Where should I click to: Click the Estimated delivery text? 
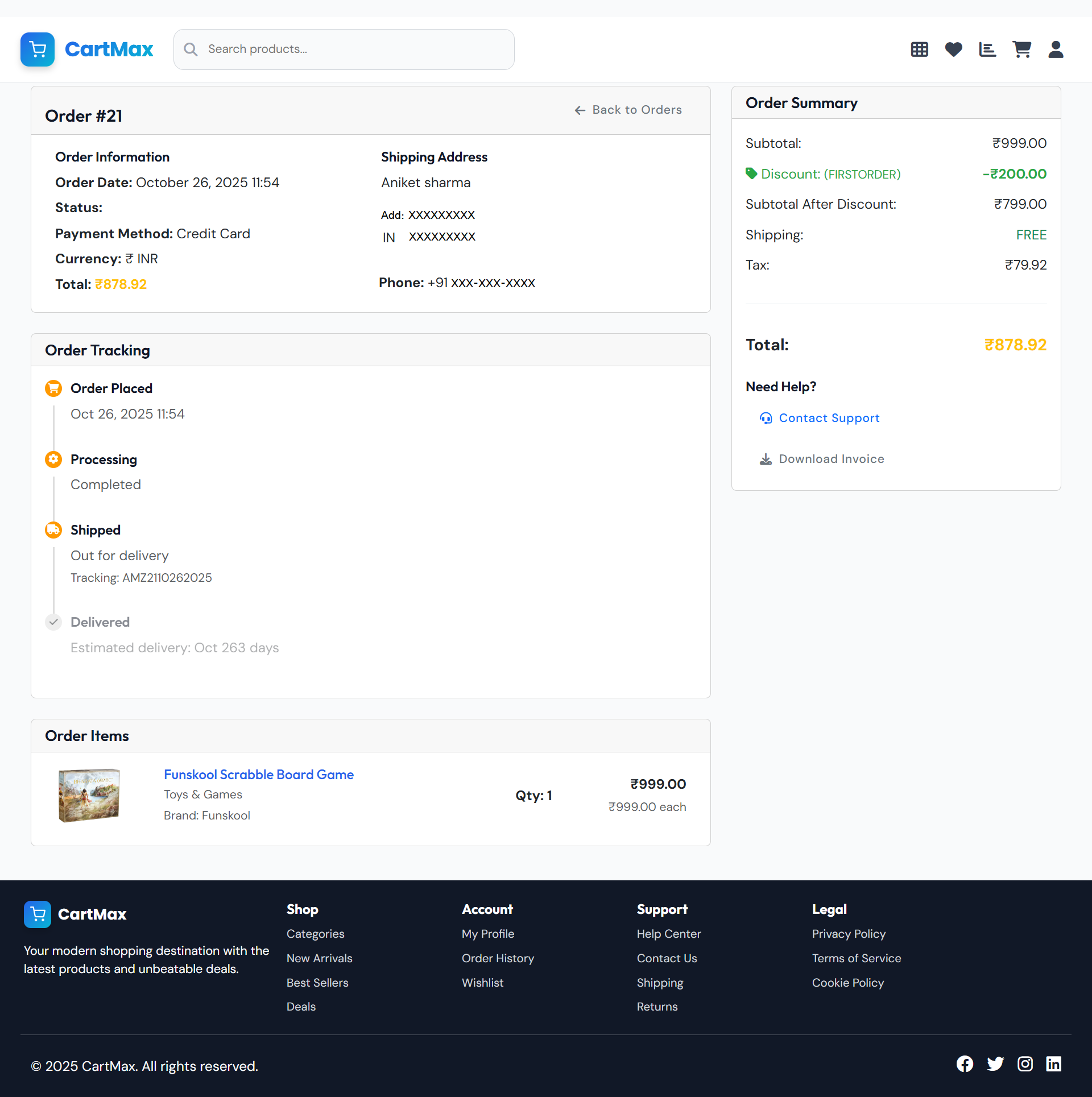[175, 648]
